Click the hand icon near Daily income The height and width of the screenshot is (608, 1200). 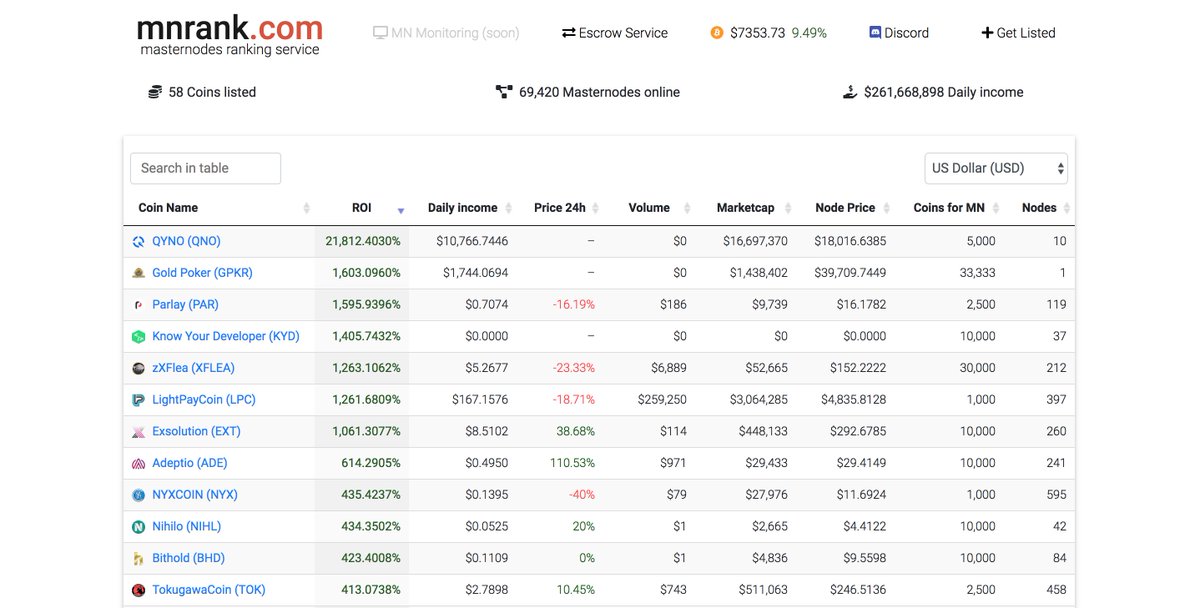tap(850, 92)
